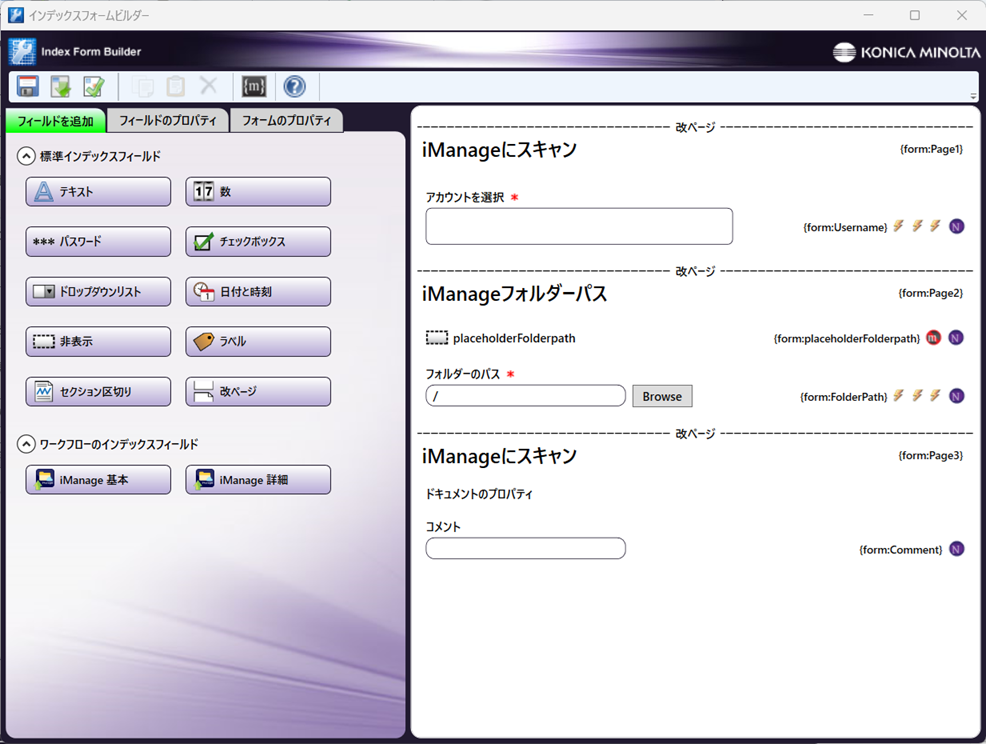Image resolution: width=986 pixels, height=744 pixels.
Task: Switch to the フィールドのプロパティ tab
Action: 166,120
